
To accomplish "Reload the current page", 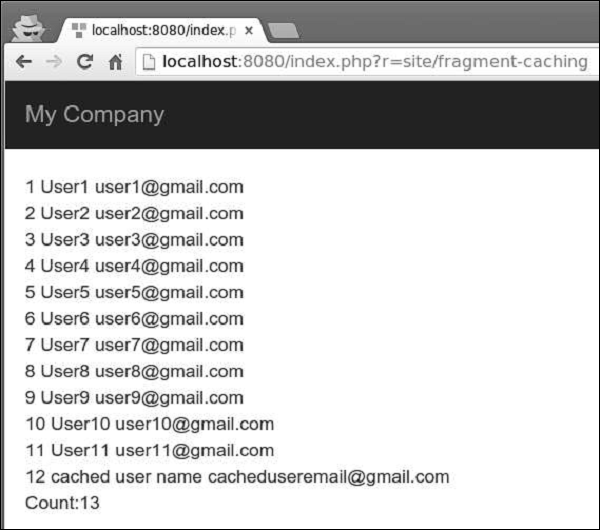I will [85, 62].
